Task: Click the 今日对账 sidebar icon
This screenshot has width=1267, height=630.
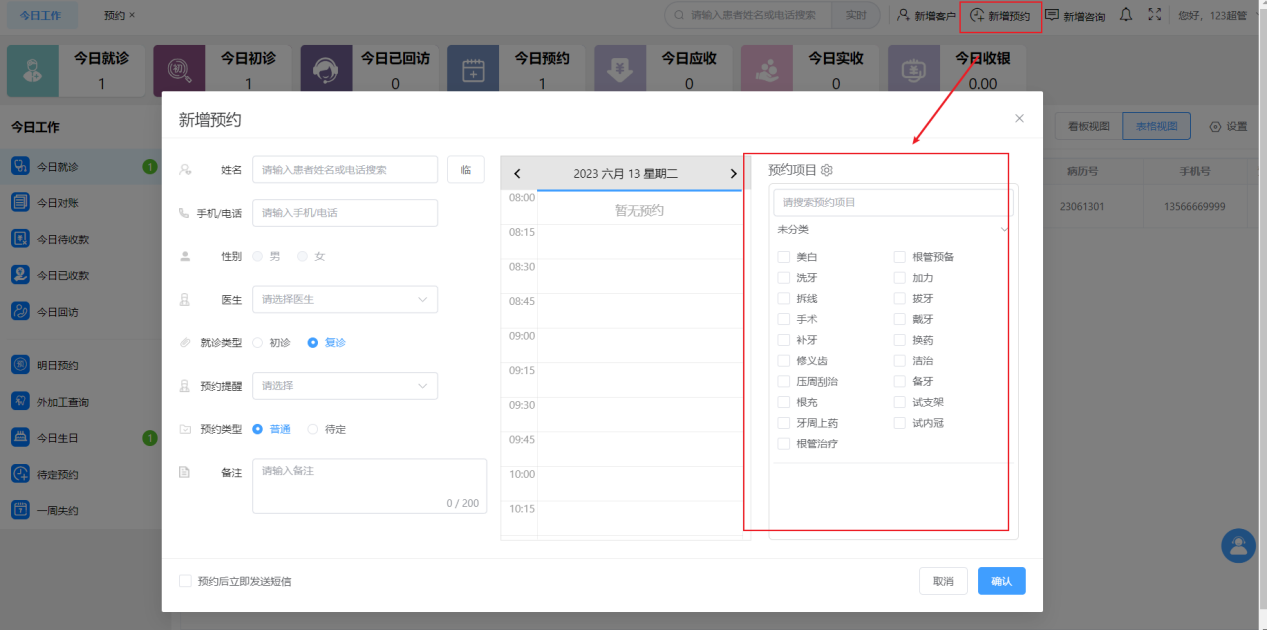Action: click(20, 203)
